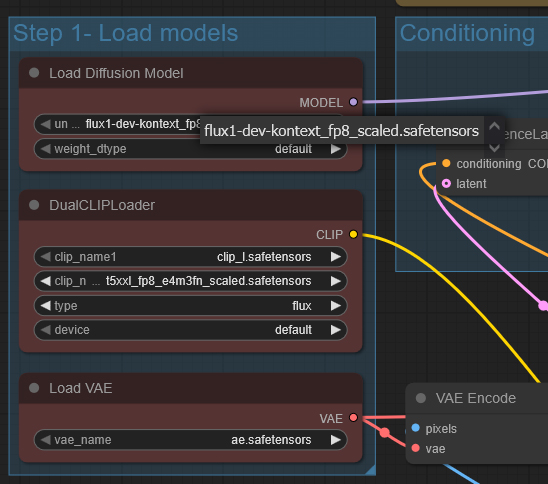This screenshot has width=548, height=484.
Task: Click the VAE Encode node title
Action: (476, 398)
